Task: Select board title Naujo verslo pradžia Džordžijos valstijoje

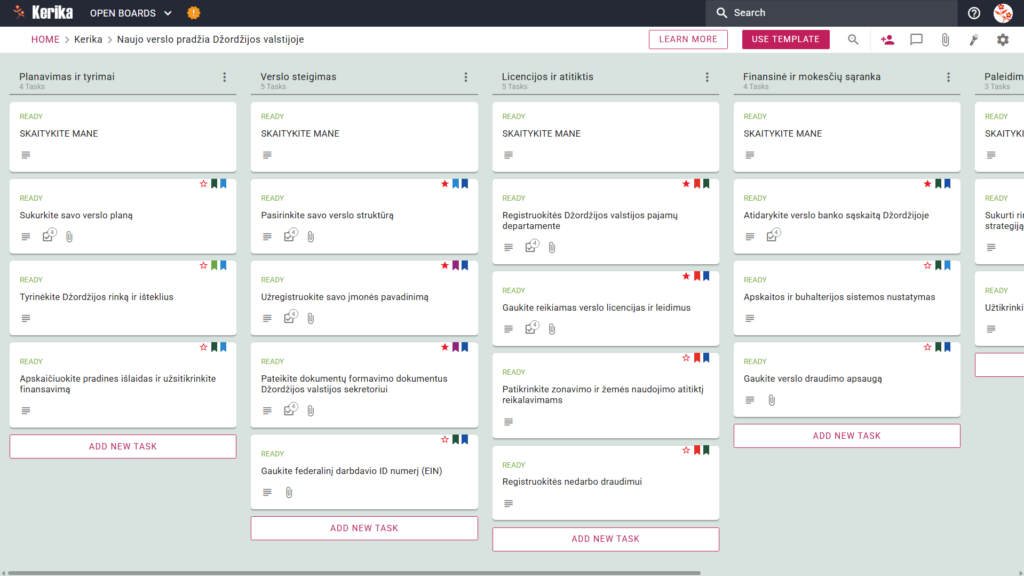Action: coord(210,39)
